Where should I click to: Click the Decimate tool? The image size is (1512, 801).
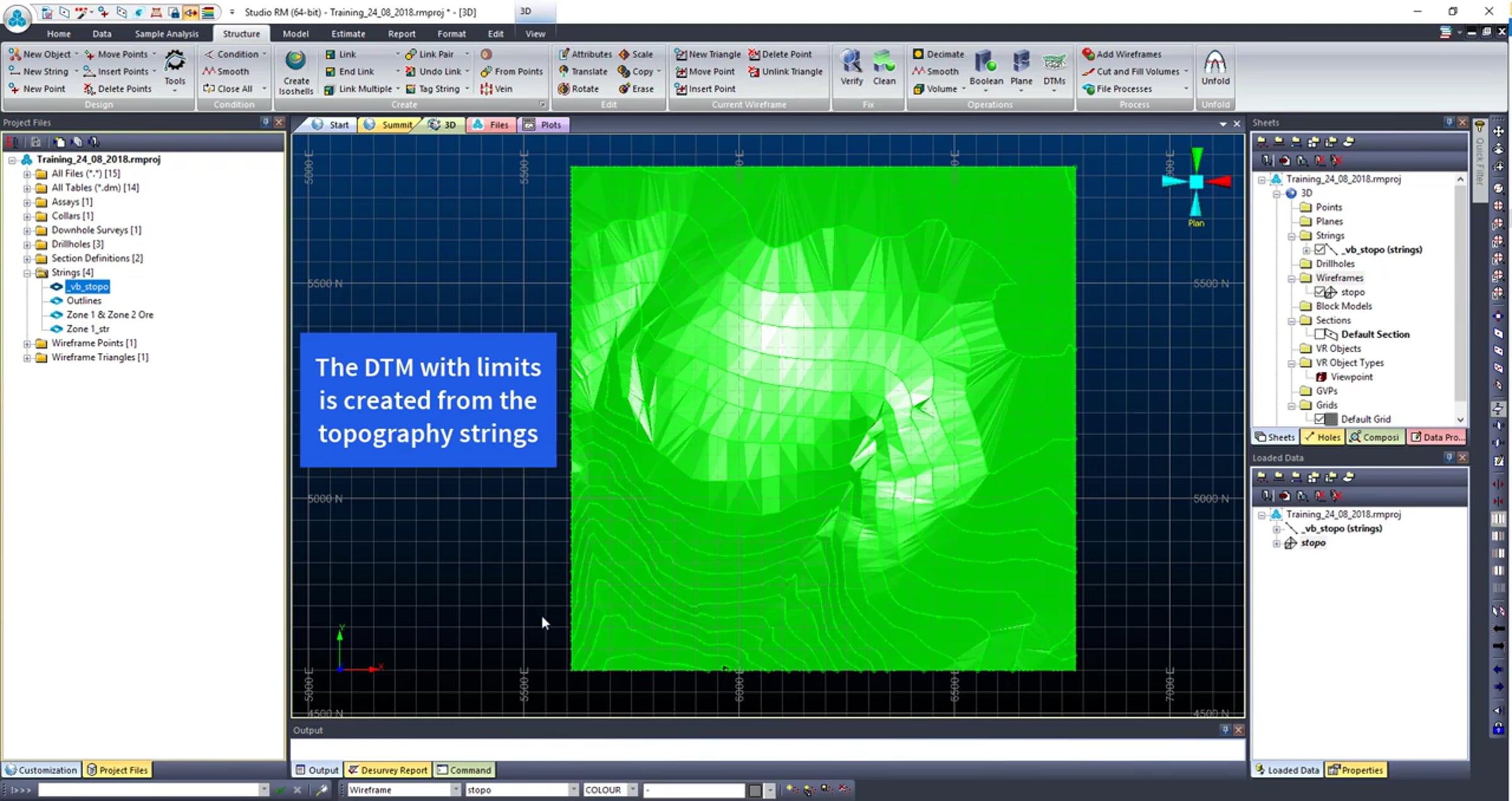point(939,54)
